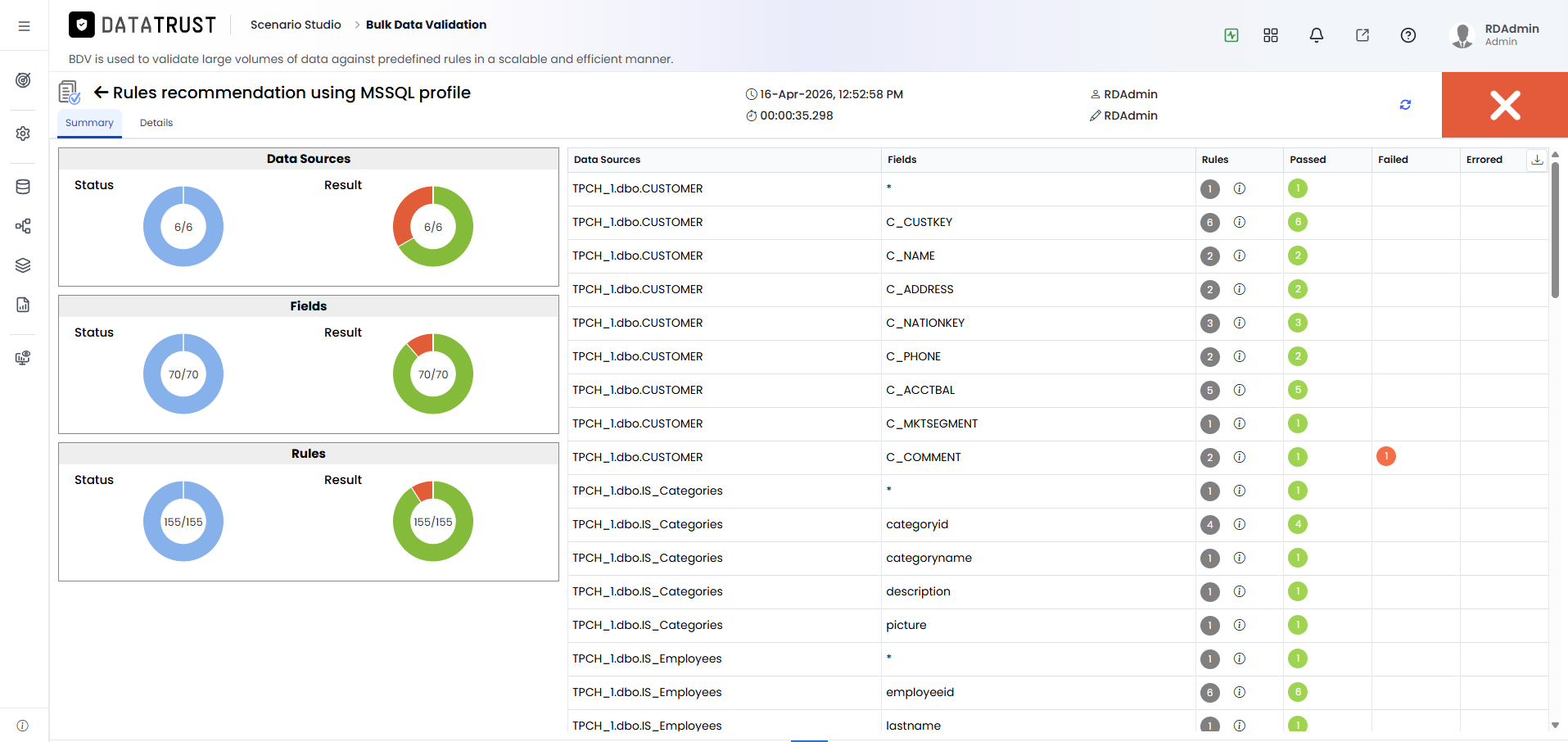Open the settings gear in sidebar
This screenshot has width=1568, height=742.
point(23,133)
